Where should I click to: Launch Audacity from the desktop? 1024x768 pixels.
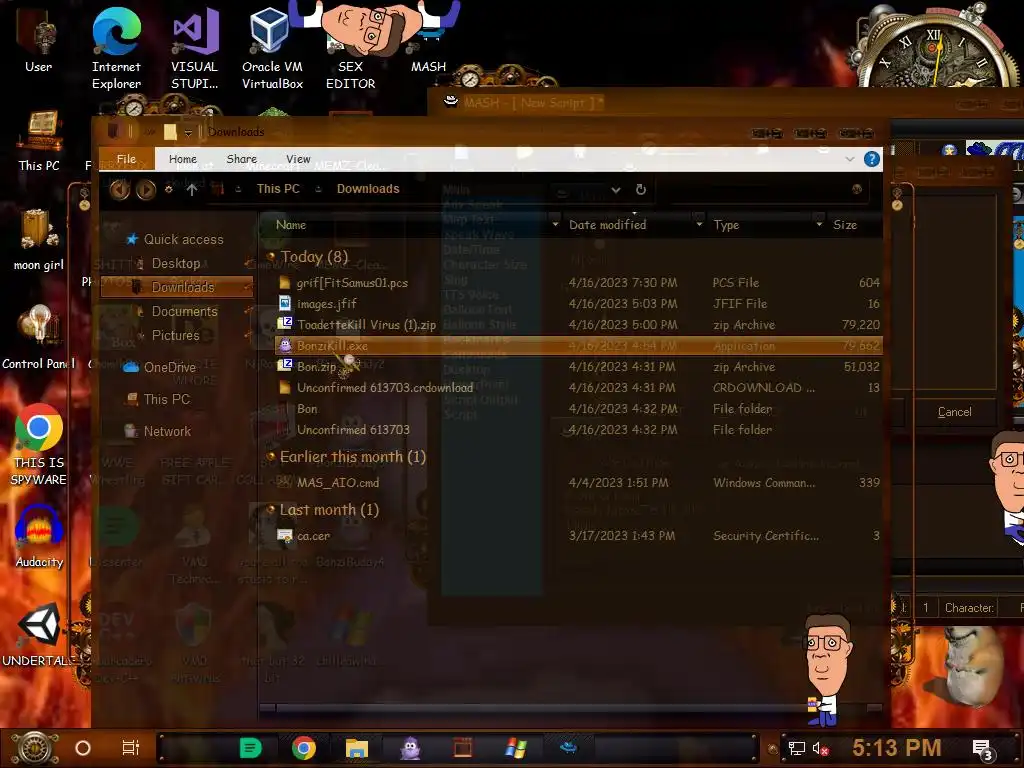pyautogui.click(x=39, y=537)
